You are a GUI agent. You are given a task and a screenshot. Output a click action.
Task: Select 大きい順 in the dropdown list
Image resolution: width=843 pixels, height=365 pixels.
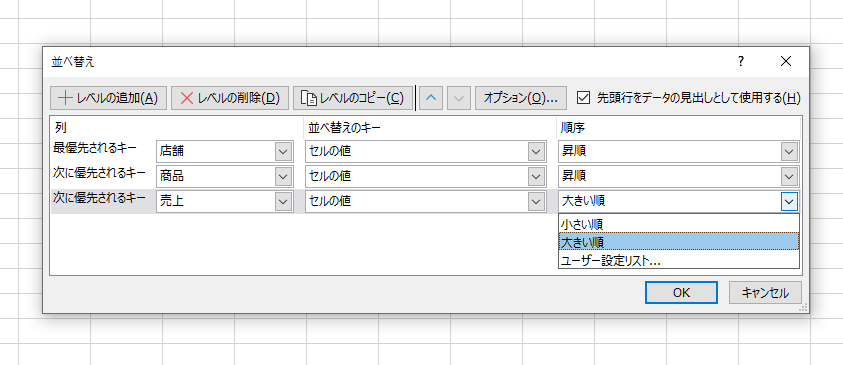click(x=678, y=242)
